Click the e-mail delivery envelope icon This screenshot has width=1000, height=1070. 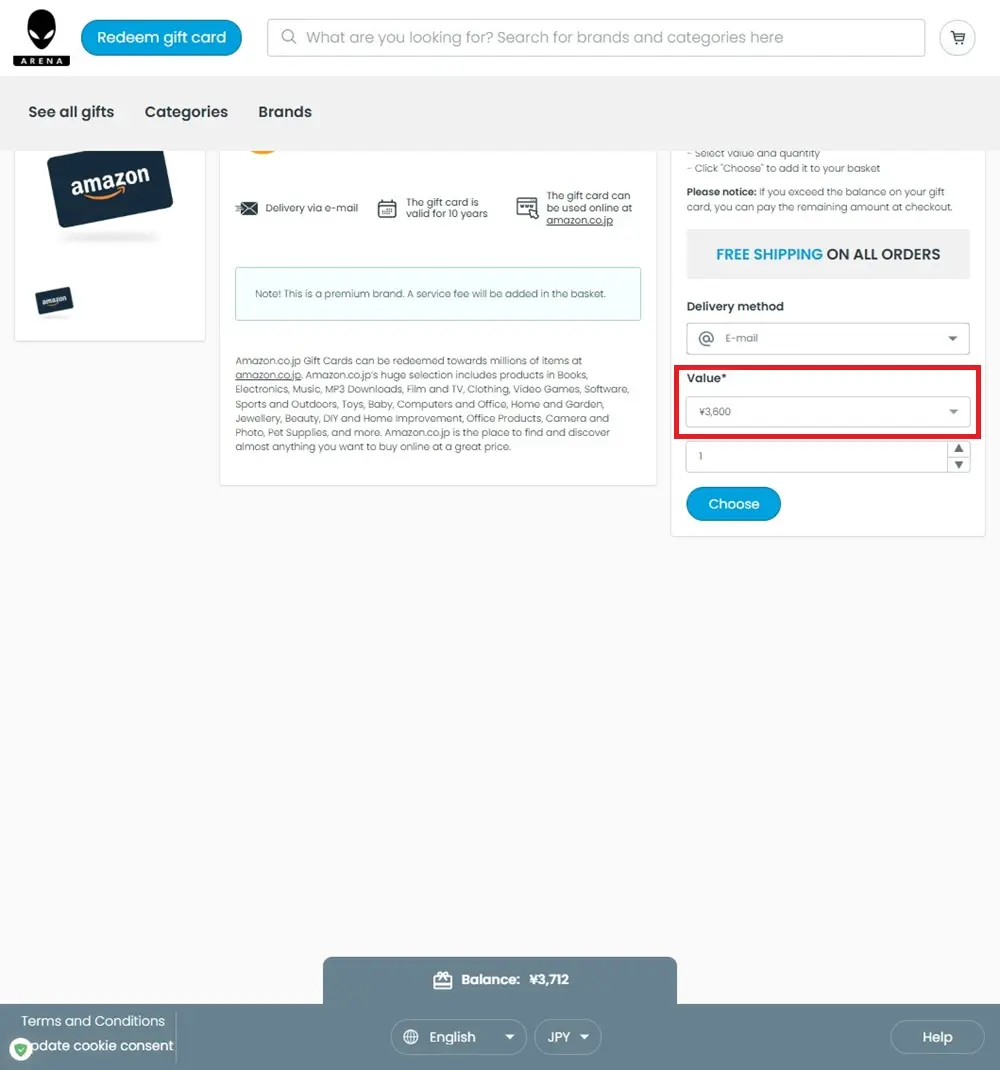pyautogui.click(x=247, y=208)
